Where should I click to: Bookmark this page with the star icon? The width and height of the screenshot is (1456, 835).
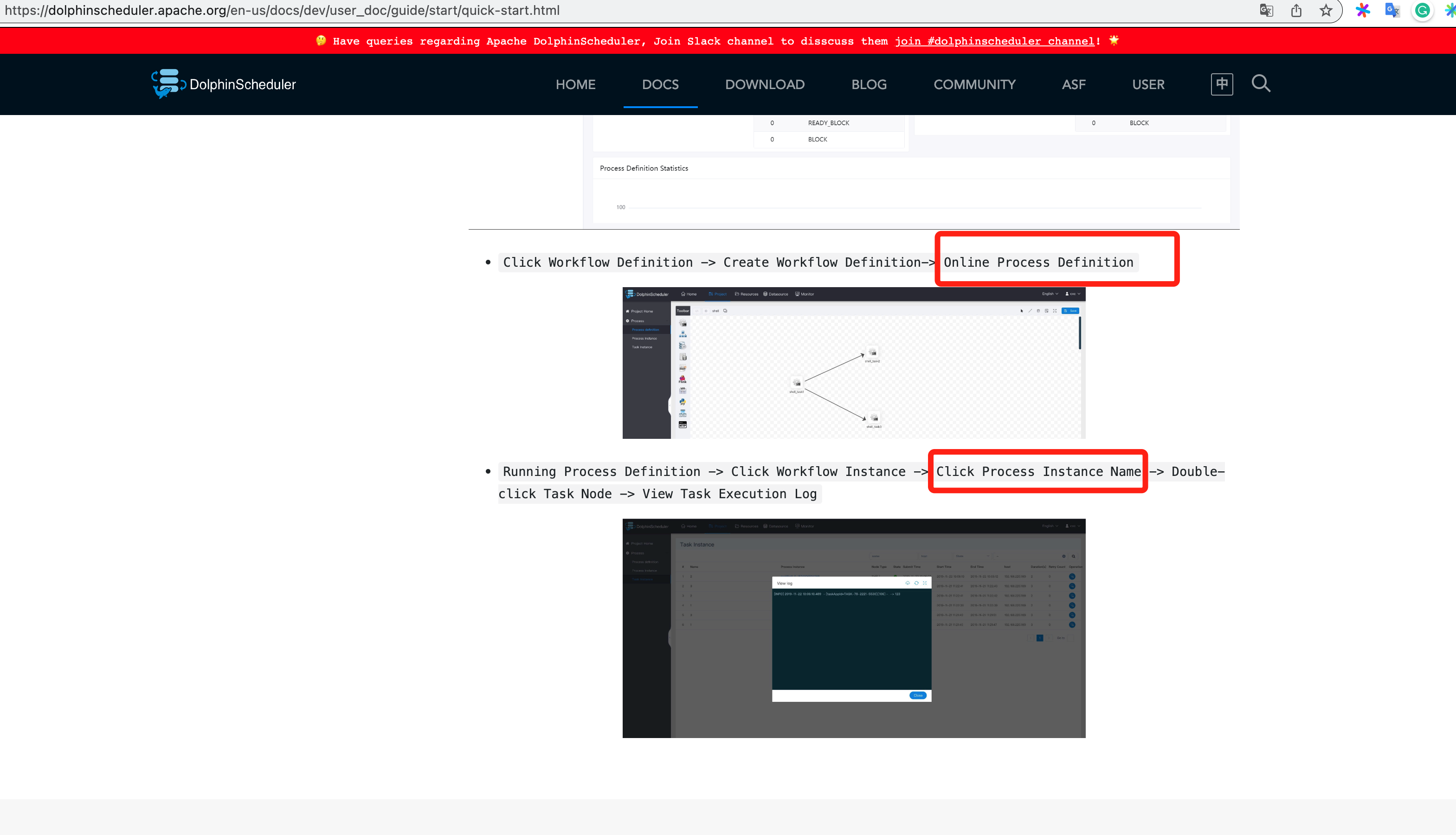tap(1325, 11)
